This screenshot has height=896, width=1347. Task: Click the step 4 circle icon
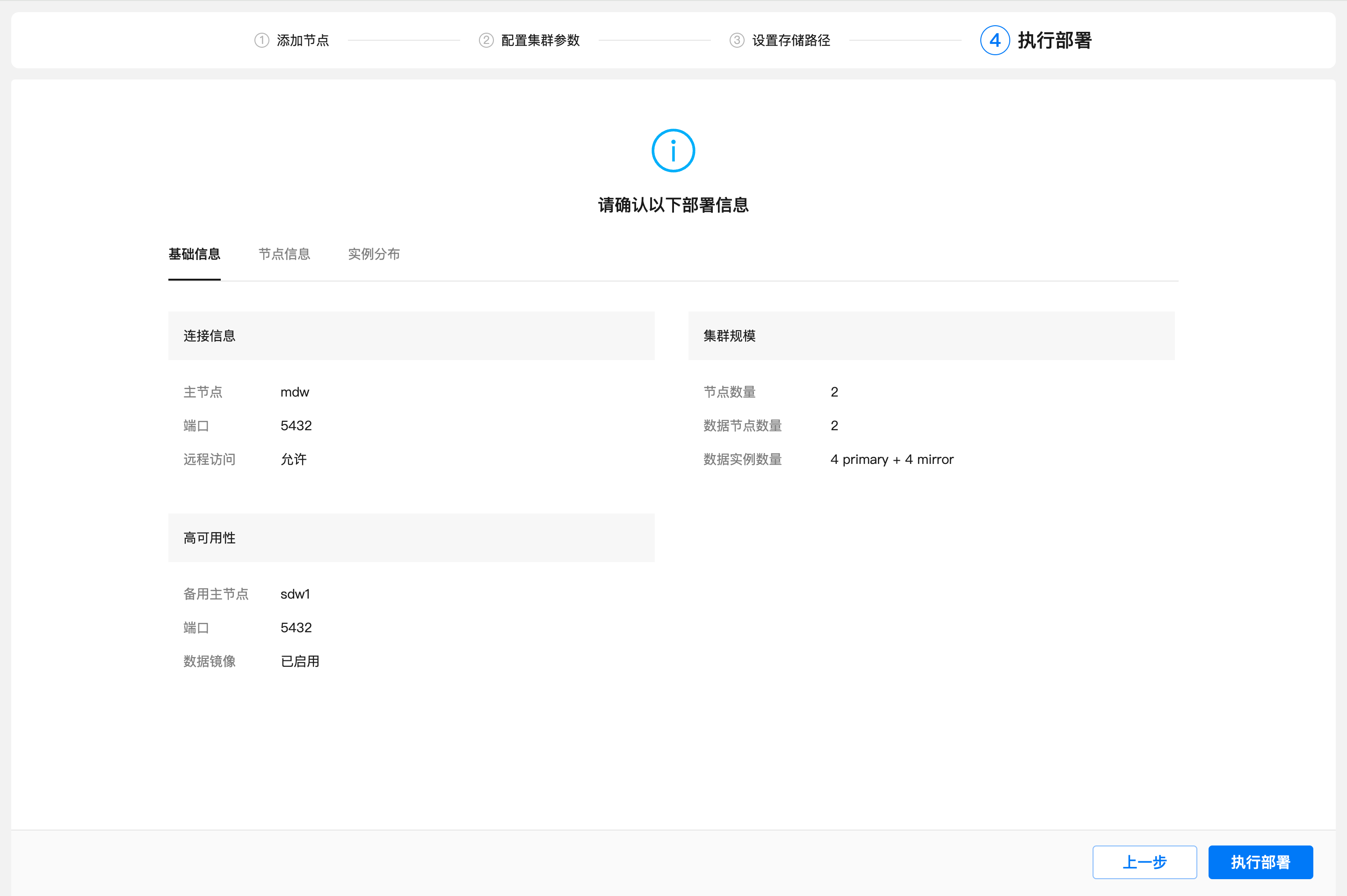(x=995, y=41)
